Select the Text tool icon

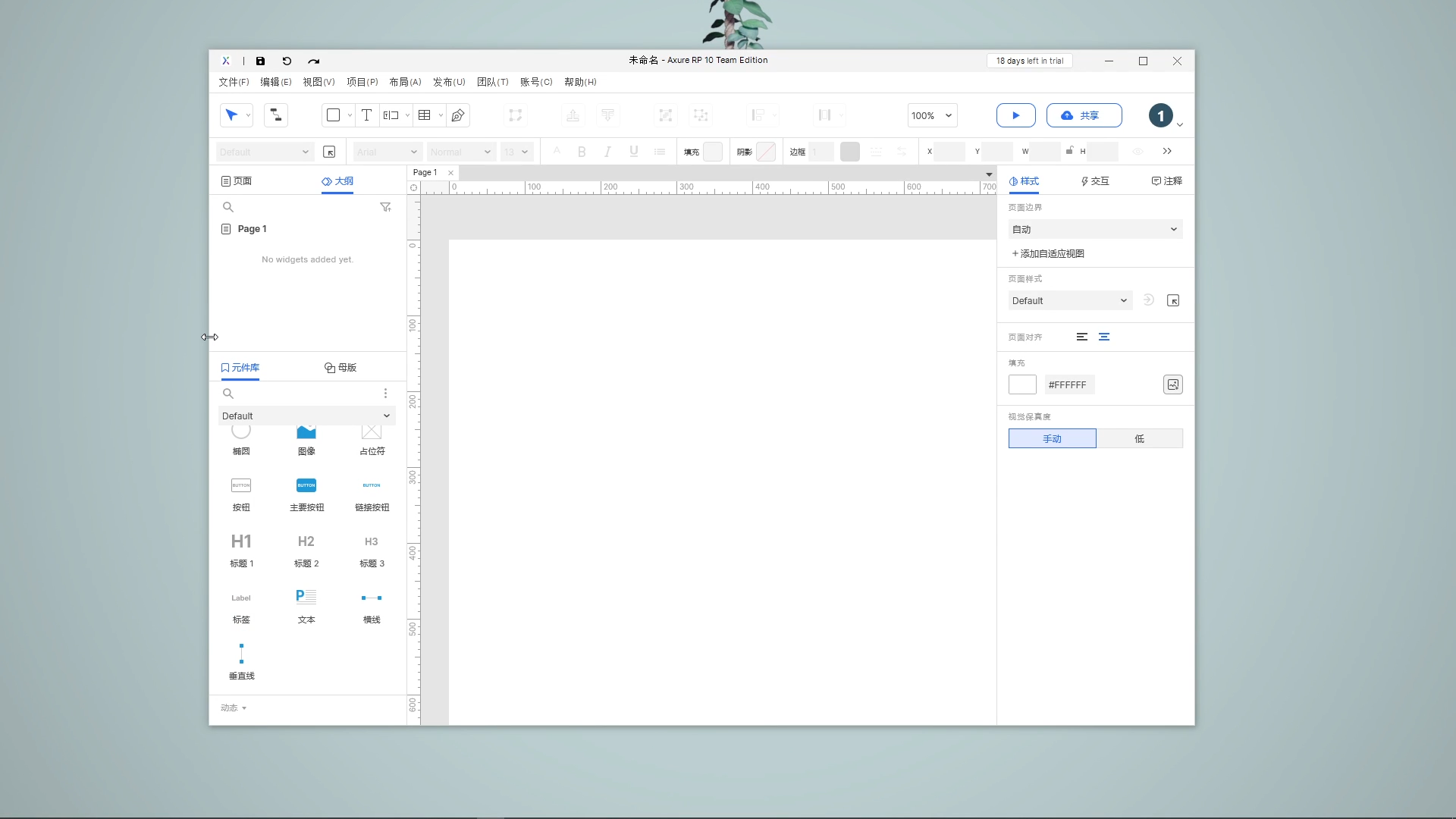pyautogui.click(x=366, y=115)
